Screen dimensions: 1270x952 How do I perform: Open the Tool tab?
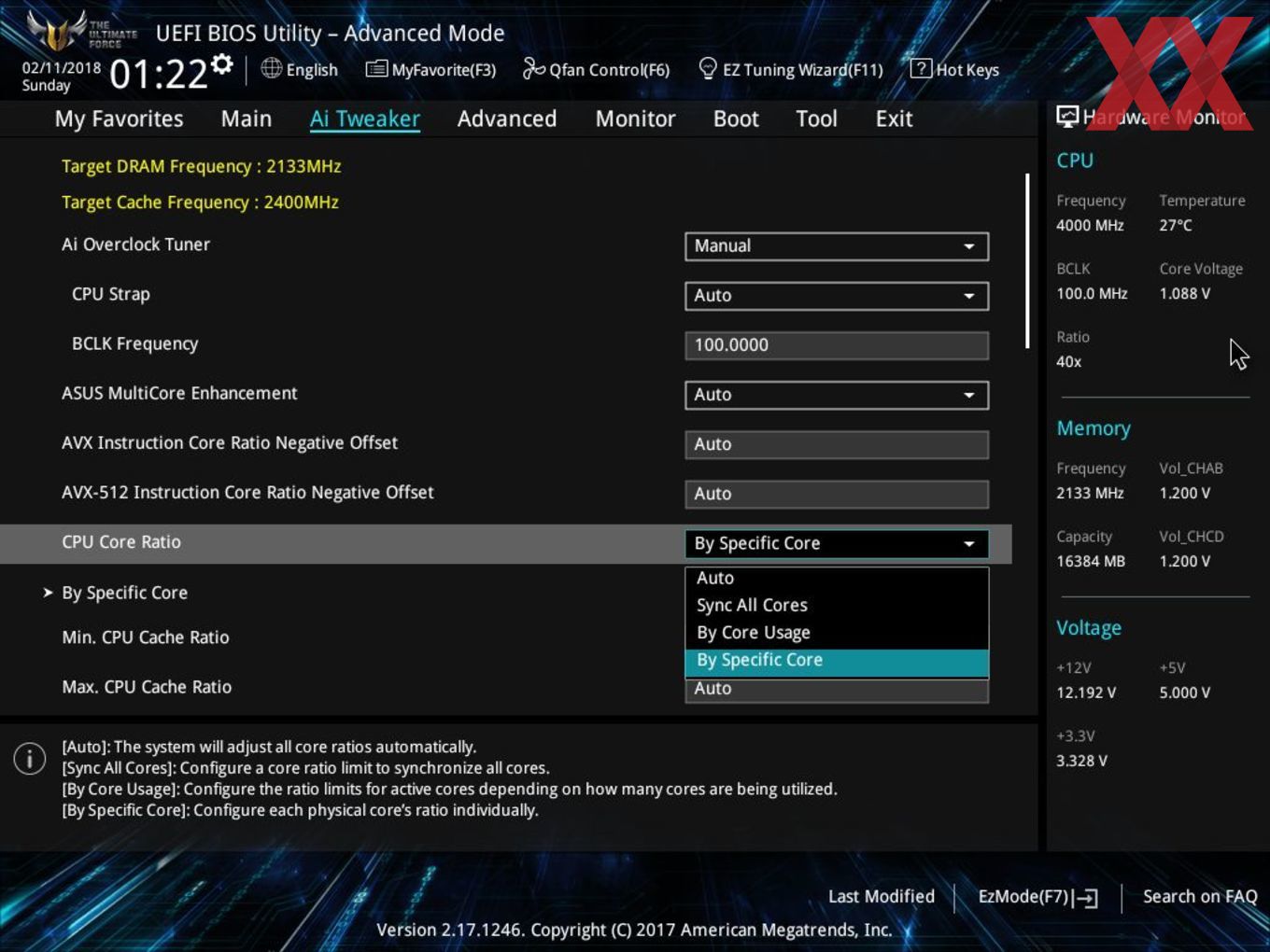(816, 119)
